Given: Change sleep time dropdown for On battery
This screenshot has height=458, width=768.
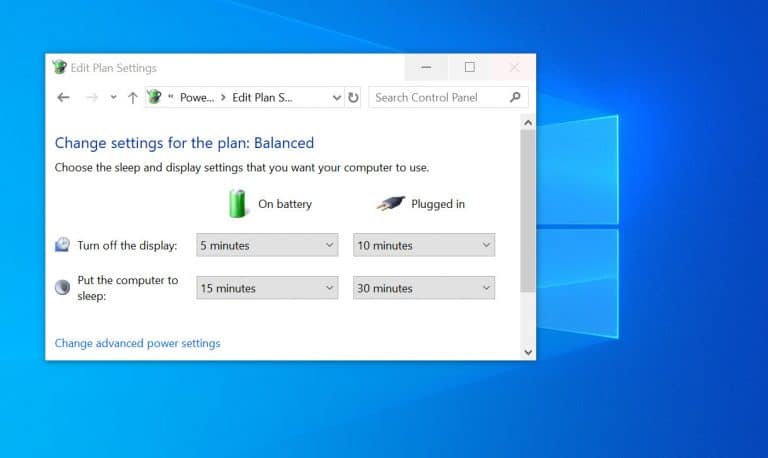Looking at the screenshot, I should 267,288.
